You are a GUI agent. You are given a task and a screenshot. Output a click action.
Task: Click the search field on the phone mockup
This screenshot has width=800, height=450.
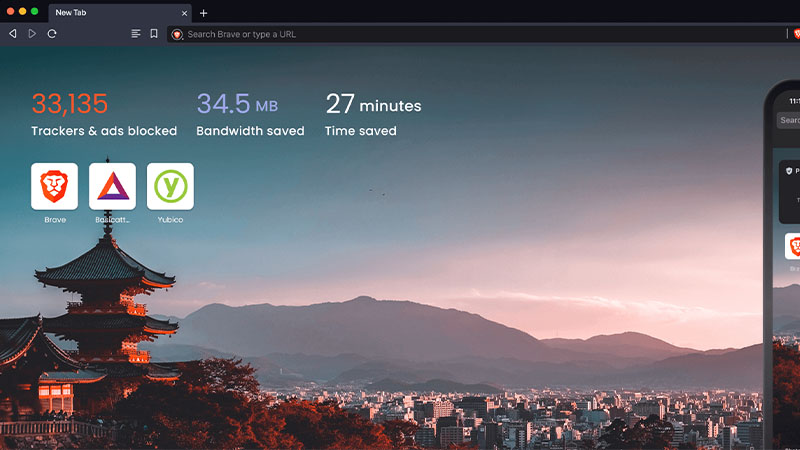click(x=790, y=120)
